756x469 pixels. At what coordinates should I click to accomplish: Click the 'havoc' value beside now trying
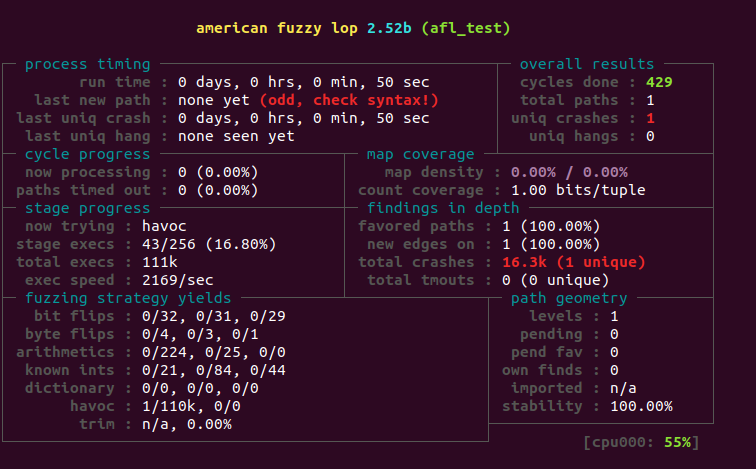point(200,226)
